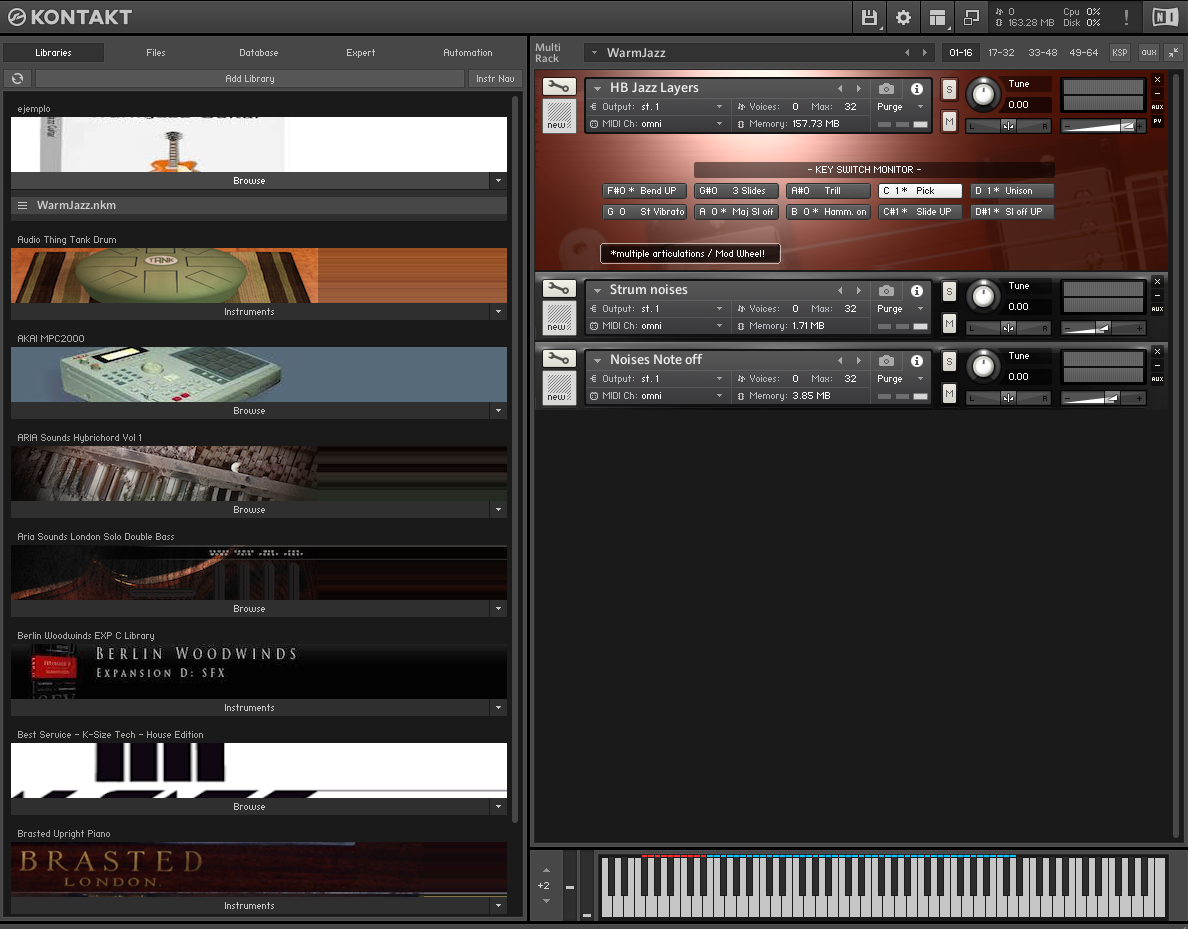The image size is (1188, 929).
Task: Select rack page 17-32
Action: coord(1001,52)
